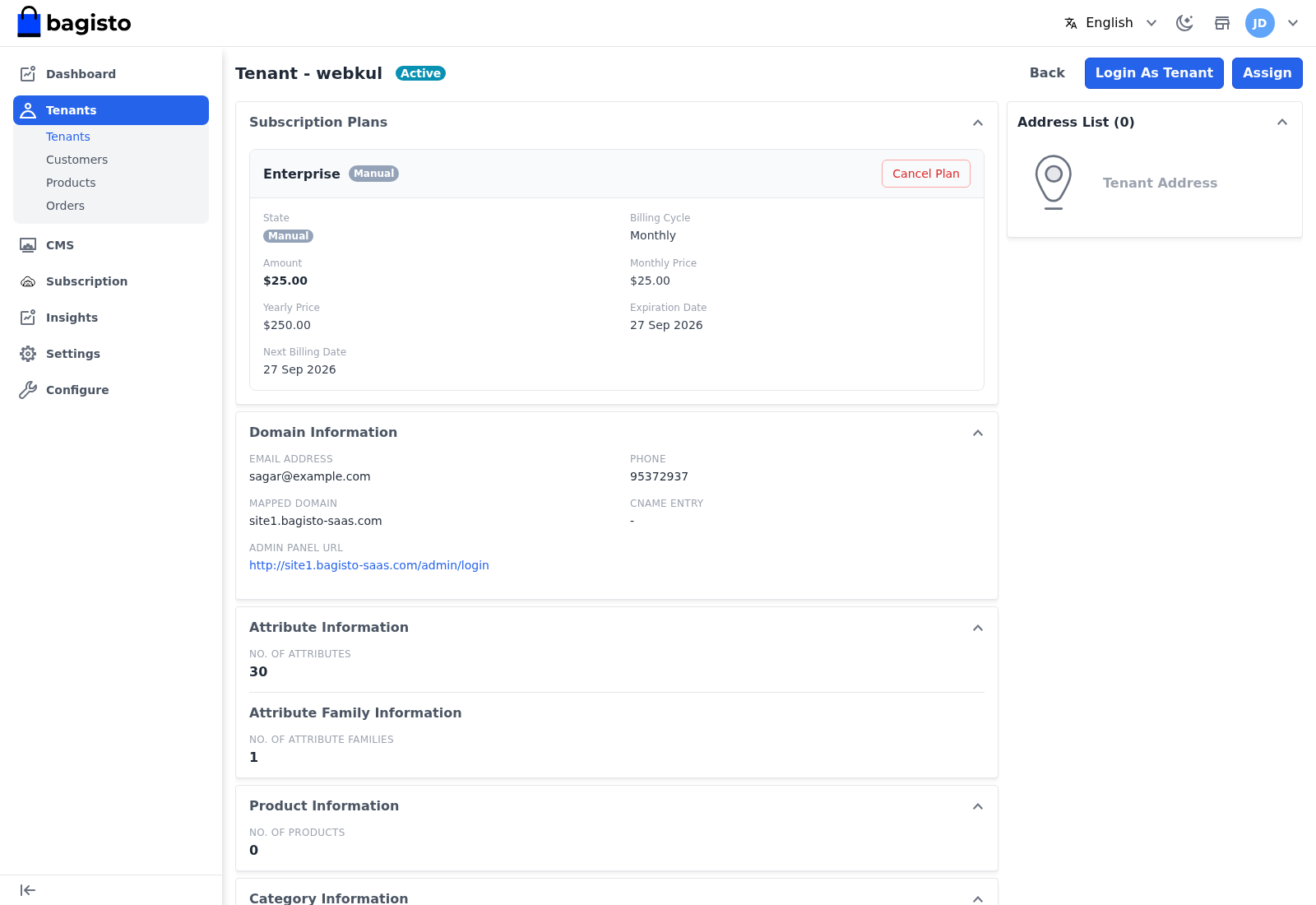The image size is (1316, 905).
Task: Click the Back button
Action: click(1047, 73)
